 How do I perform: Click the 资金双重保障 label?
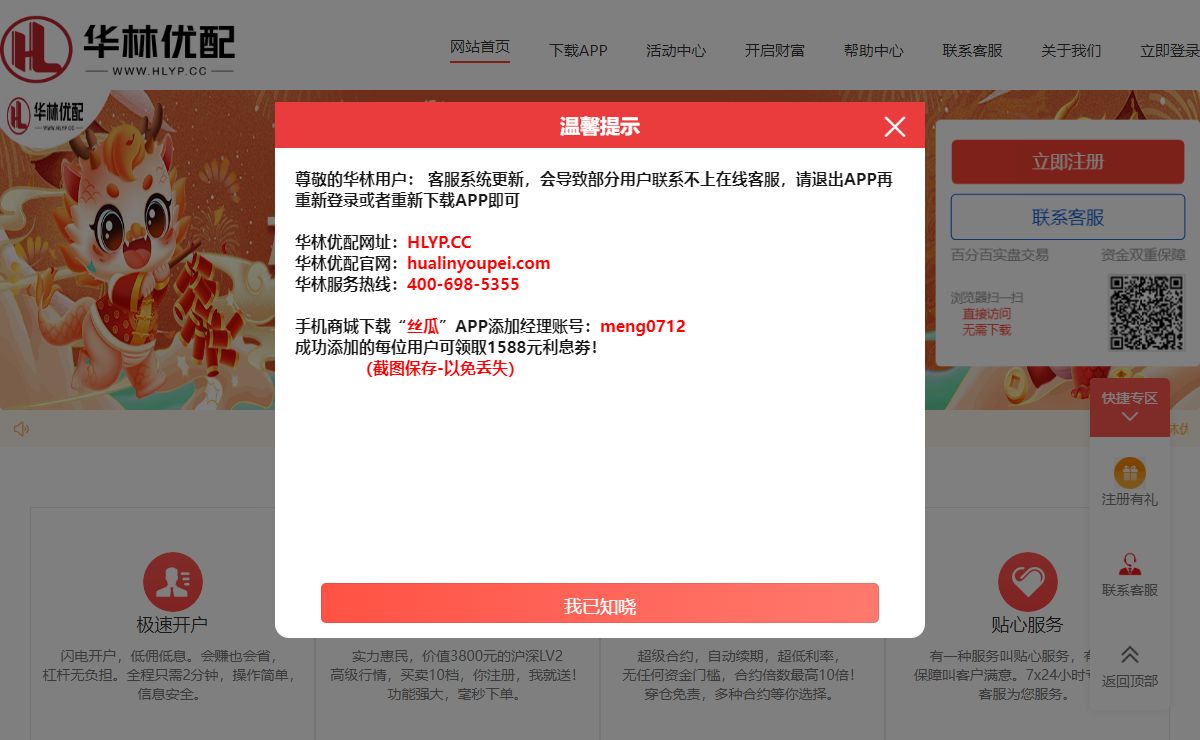(1143, 255)
